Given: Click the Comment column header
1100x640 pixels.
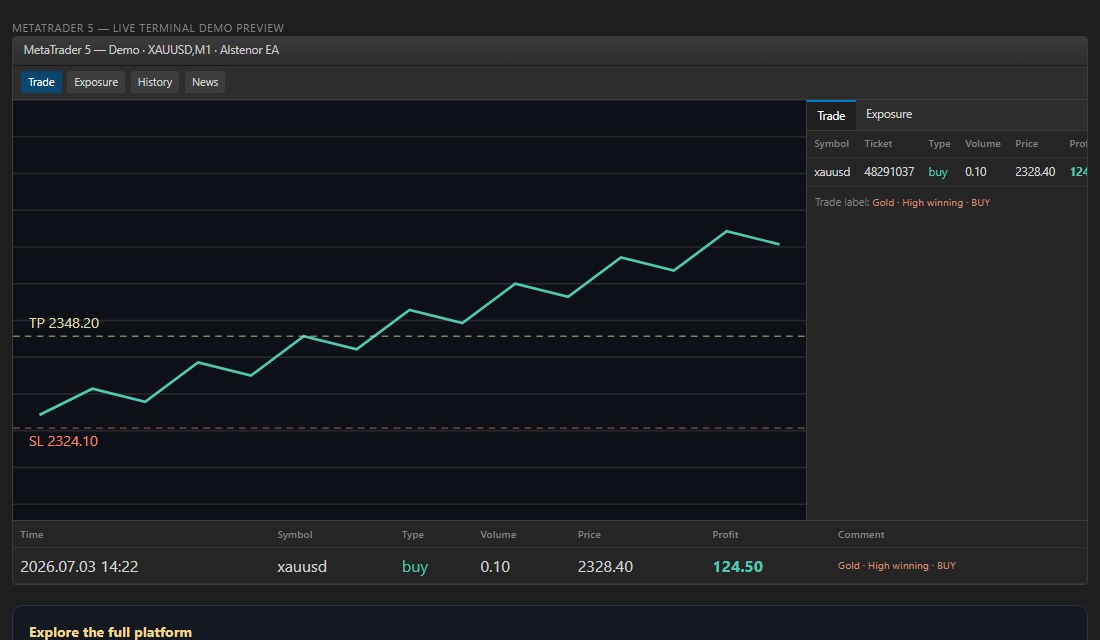Looking at the screenshot, I should point(861,535).
